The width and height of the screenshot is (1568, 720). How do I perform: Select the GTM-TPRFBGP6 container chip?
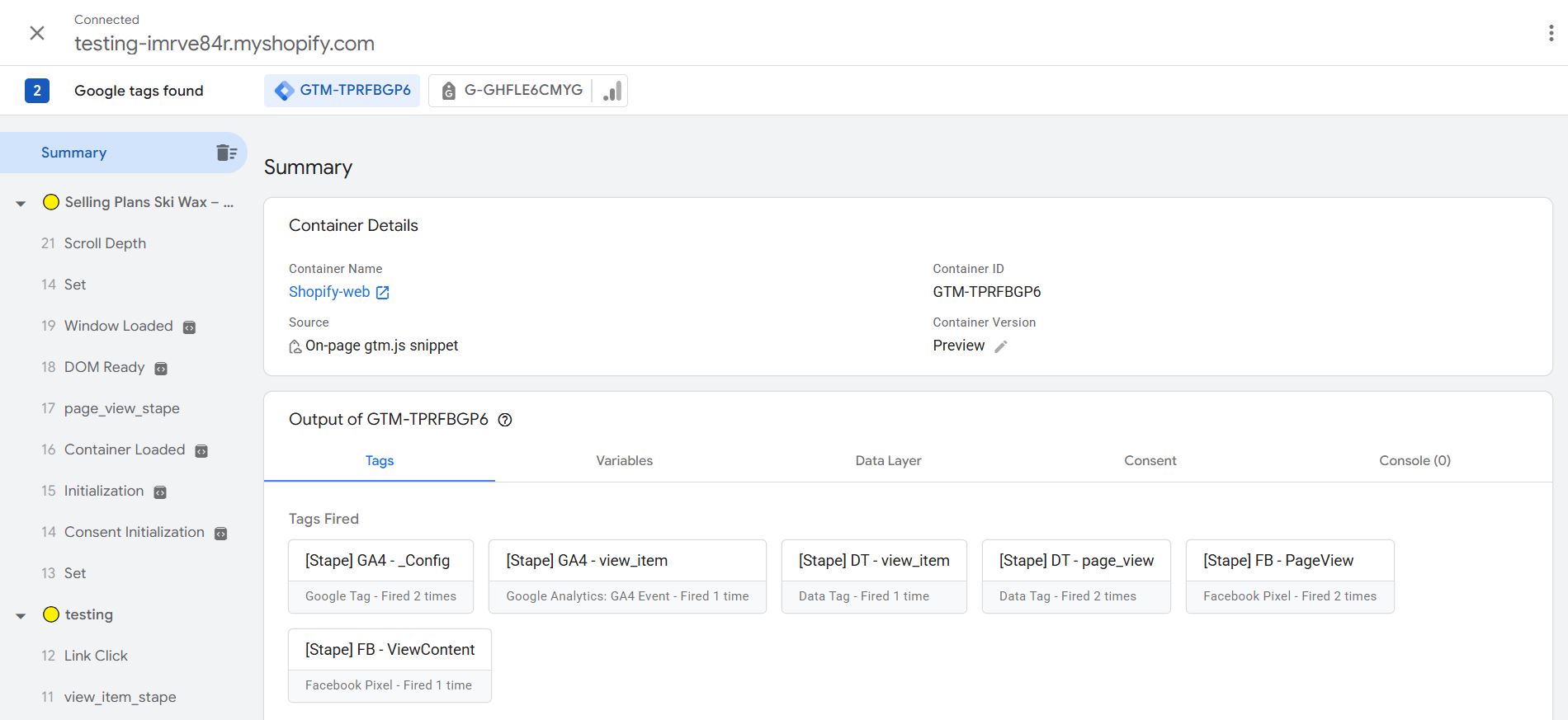tap(342, 91)
